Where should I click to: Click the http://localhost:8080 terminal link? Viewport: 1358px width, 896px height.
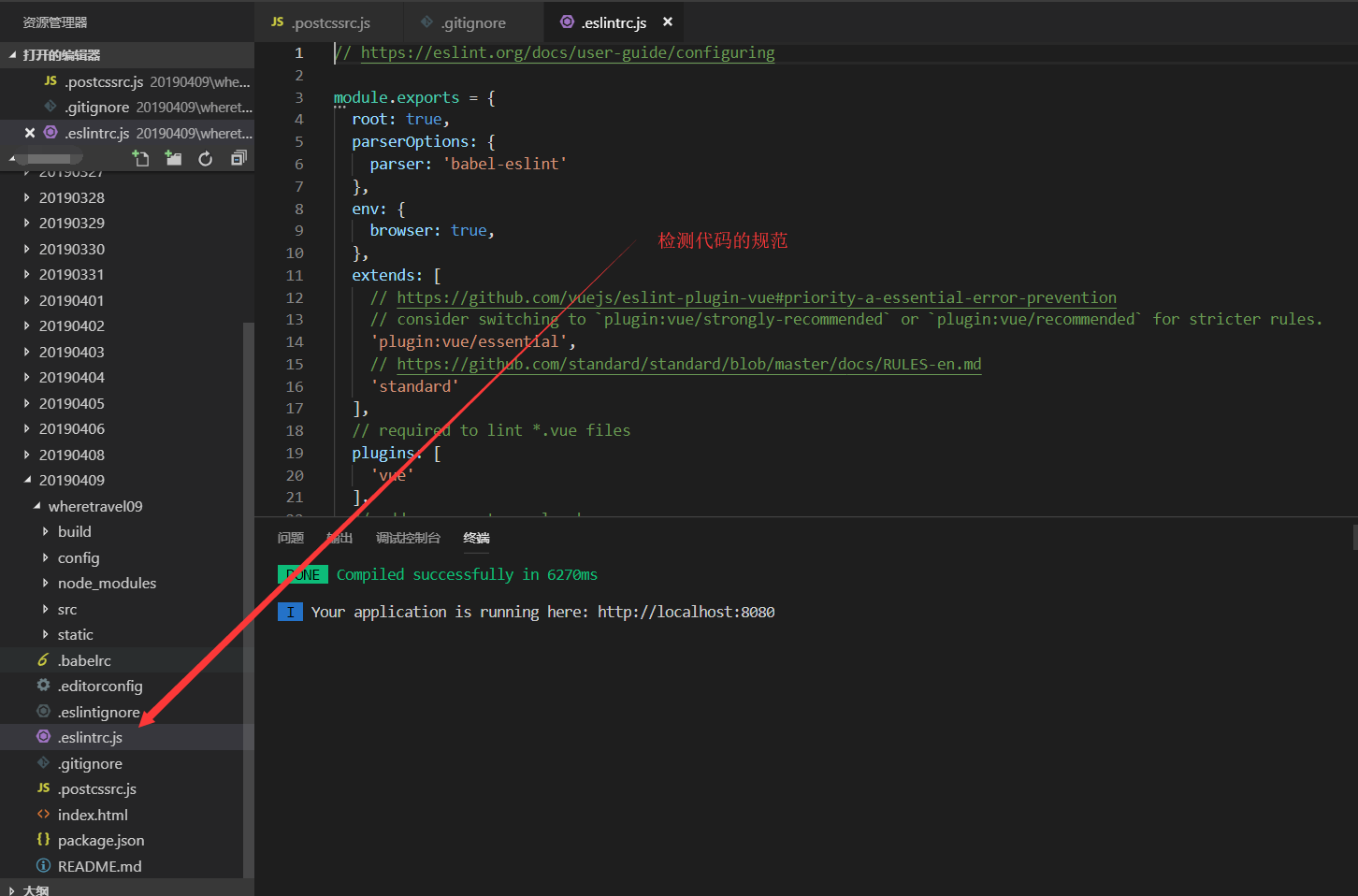[686, 612]
